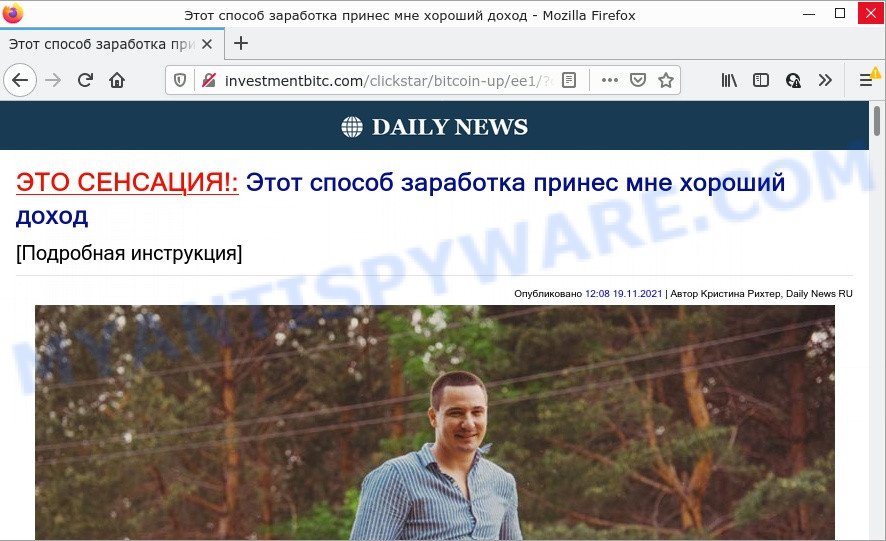
Task: Go back to the previous page
Action: pos(20,80)
